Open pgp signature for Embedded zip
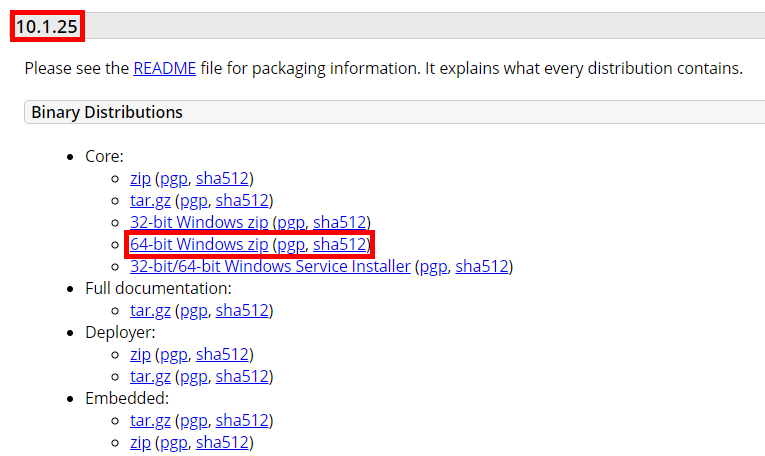Screen dimensions: 765x456 pos(174,442)
